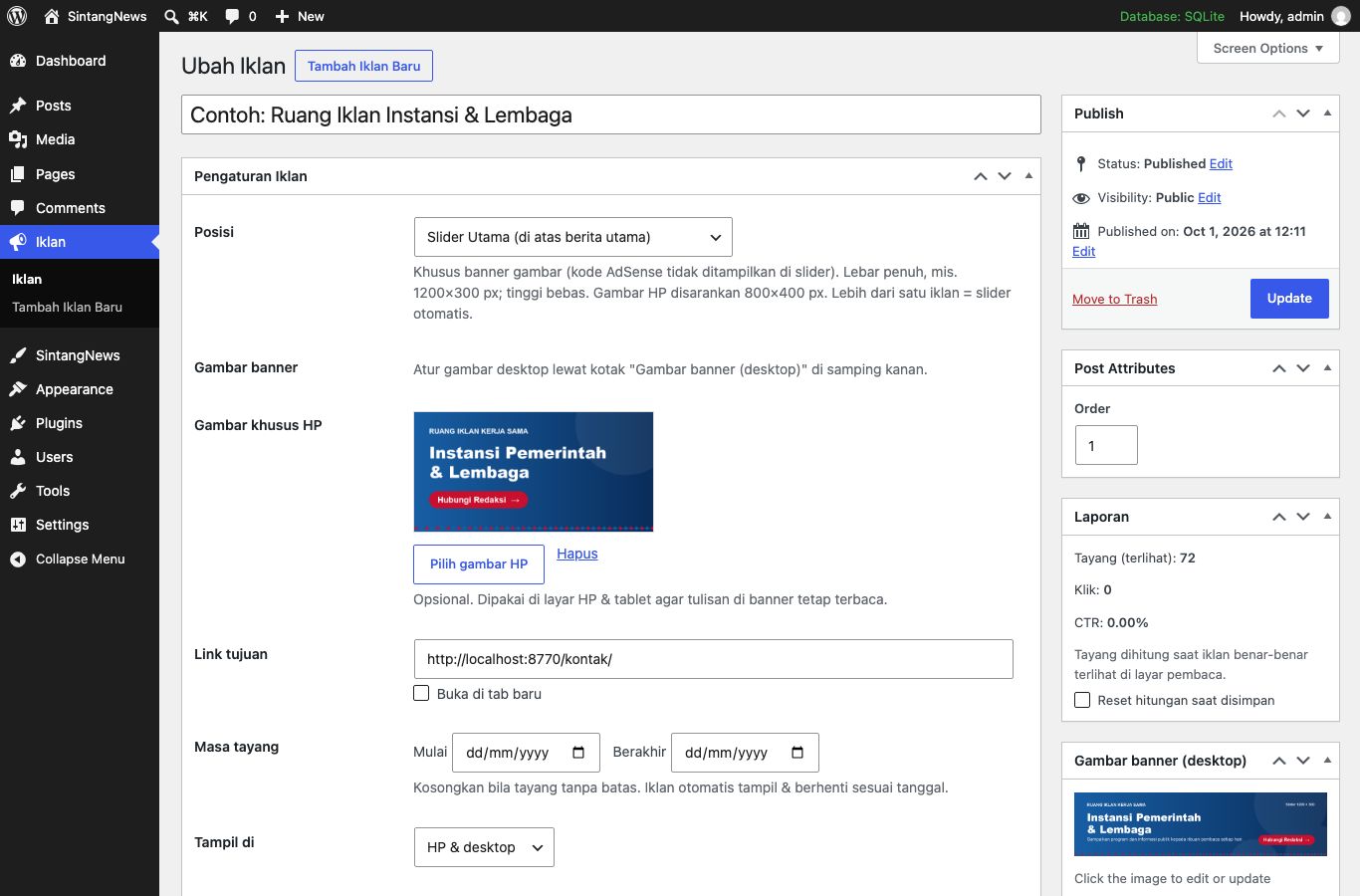This screenshot has height=896, width=1360.
Task: Click the Link tujuan URL field
Action: 713,659
